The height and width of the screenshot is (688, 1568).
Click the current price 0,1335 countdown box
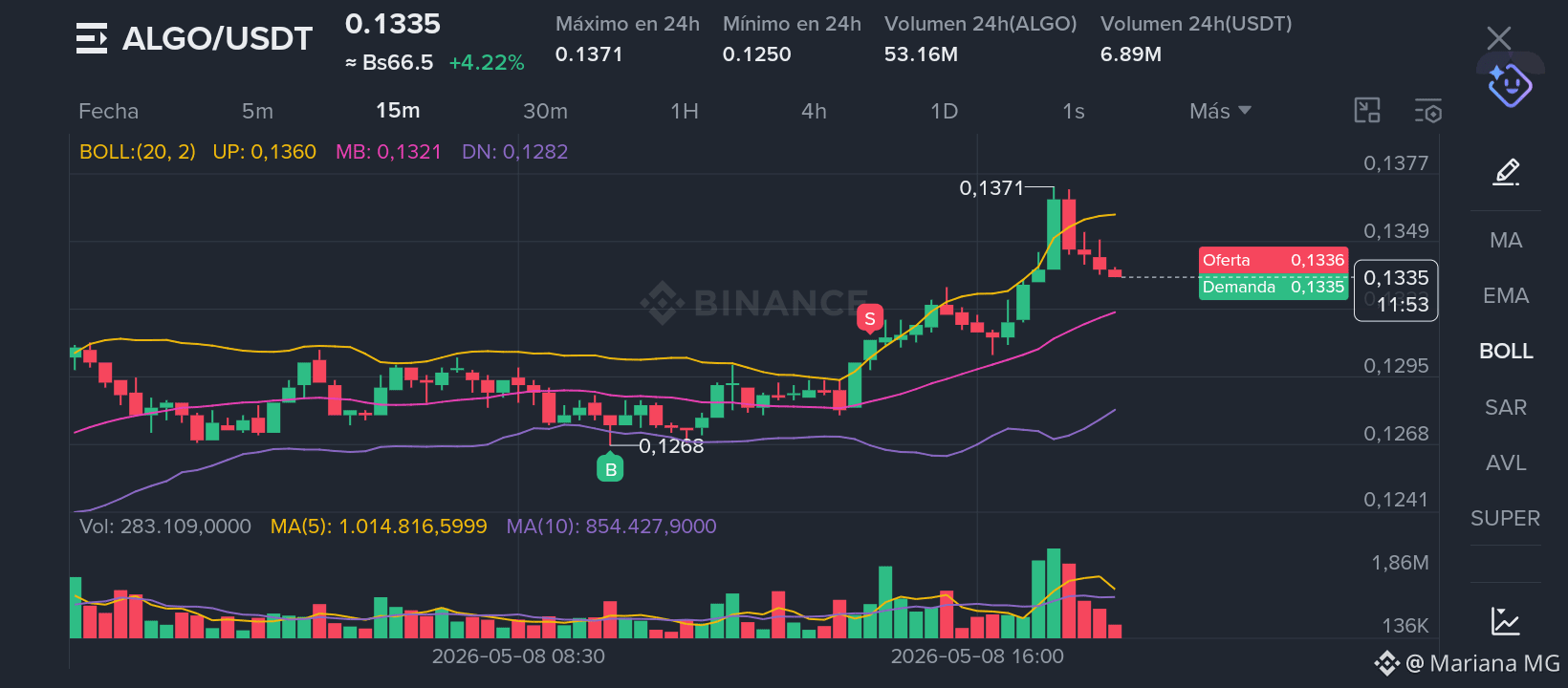1396,290
